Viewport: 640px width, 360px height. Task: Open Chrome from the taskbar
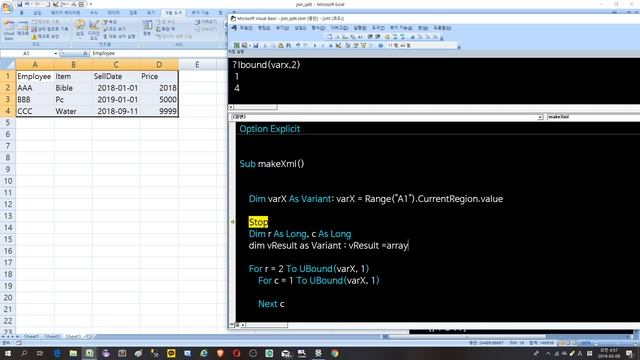pos(335,353)
